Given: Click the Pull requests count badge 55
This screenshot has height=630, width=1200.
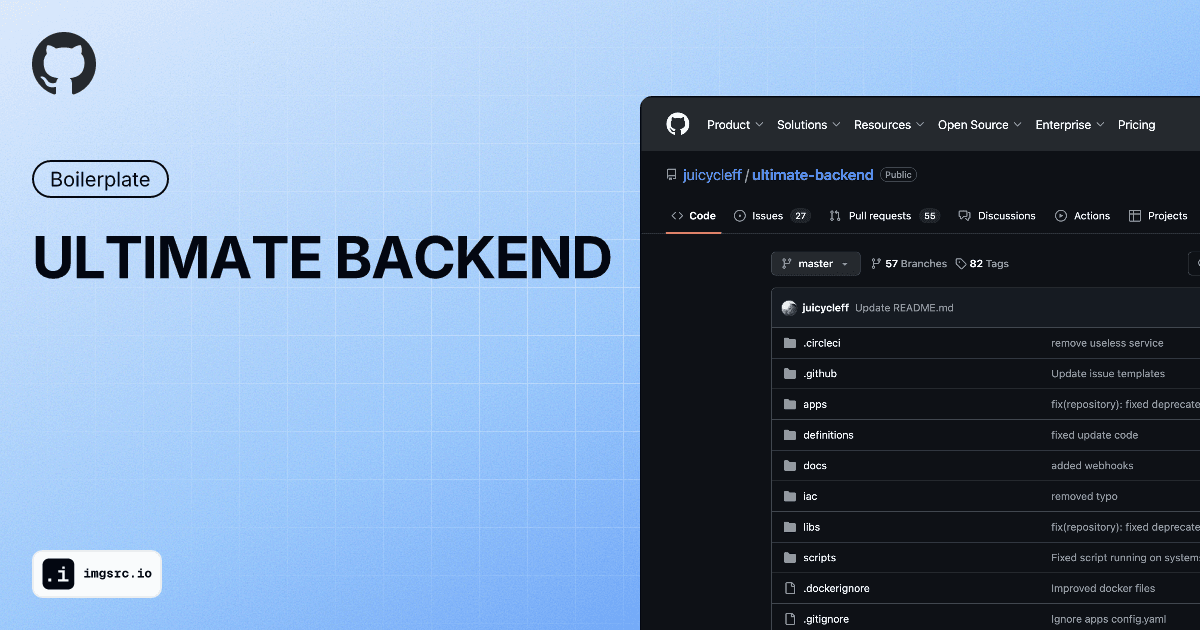Looking at the screenshot, I should pyautogui.click(x=930, y=216).
